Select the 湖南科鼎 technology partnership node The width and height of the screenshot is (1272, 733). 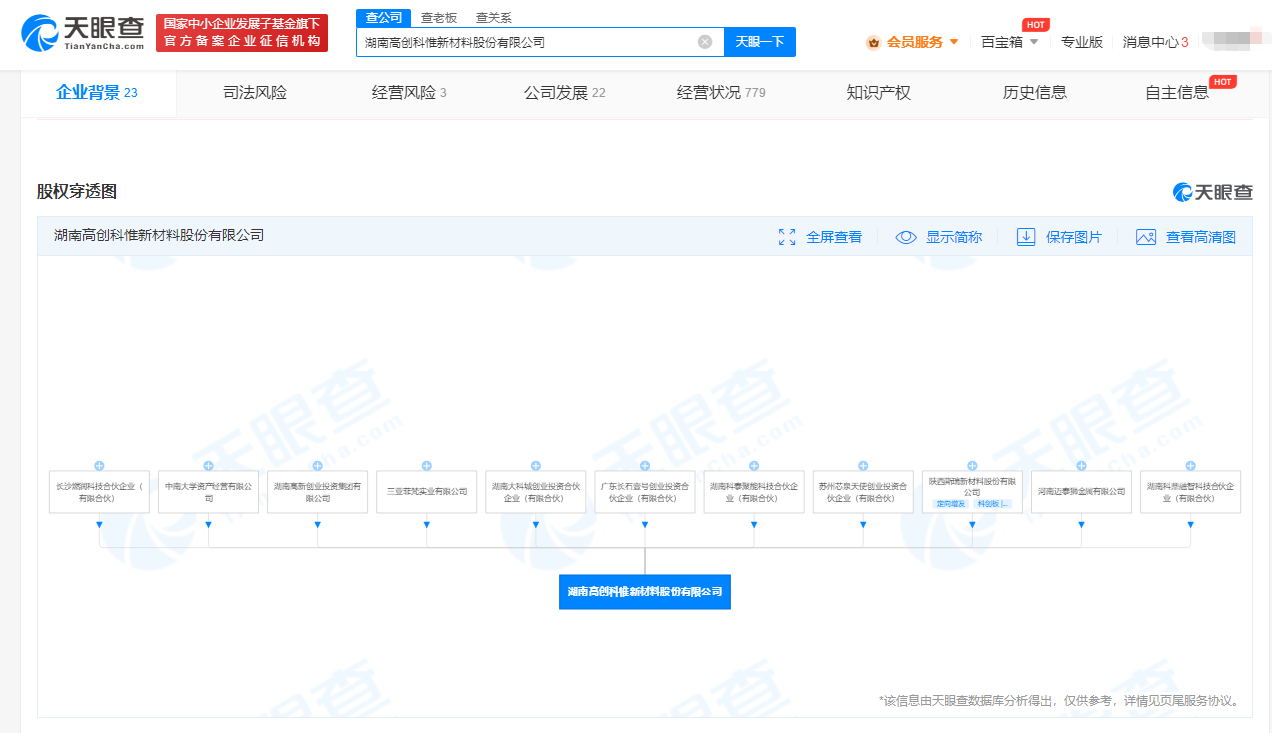click(1190, 492)
